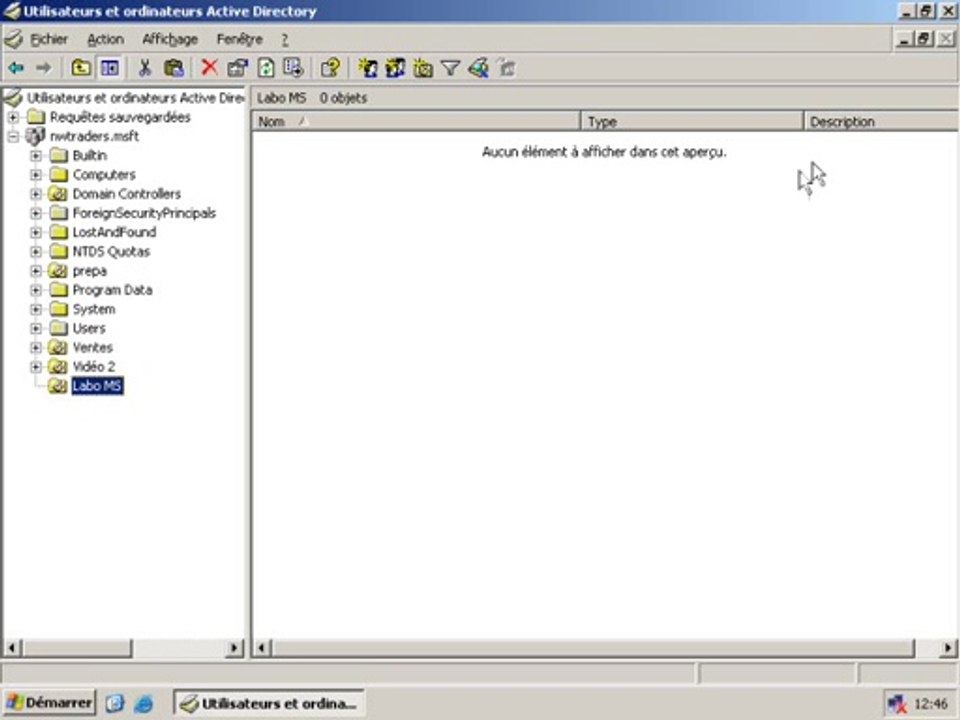This screenshot has height=720, width=960.
Task: Select the Users label in the tree
Action: point(89,328)
